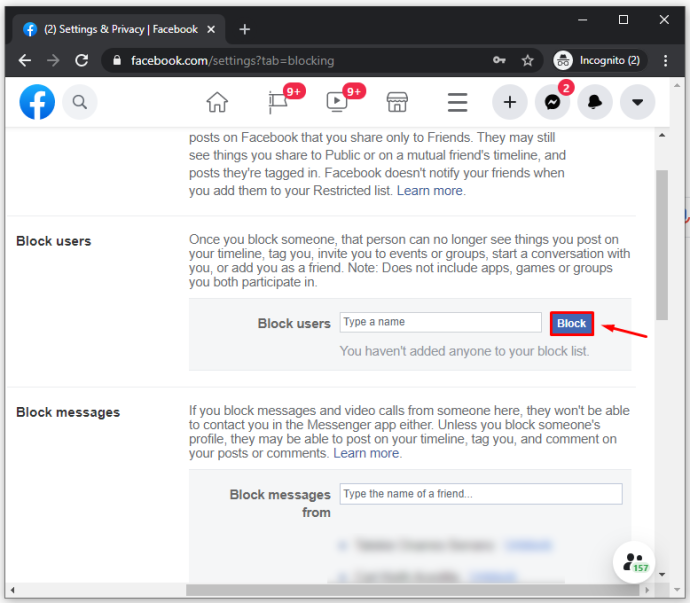
Task: Click the Create plus button
Action: click(x=510, y=102)
